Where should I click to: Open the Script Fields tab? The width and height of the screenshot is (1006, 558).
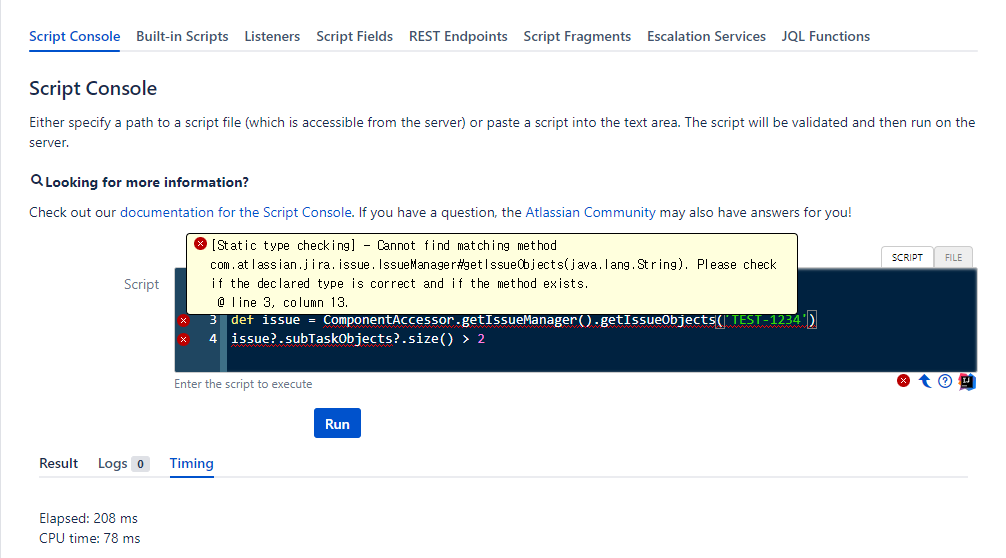click(354, 36)
